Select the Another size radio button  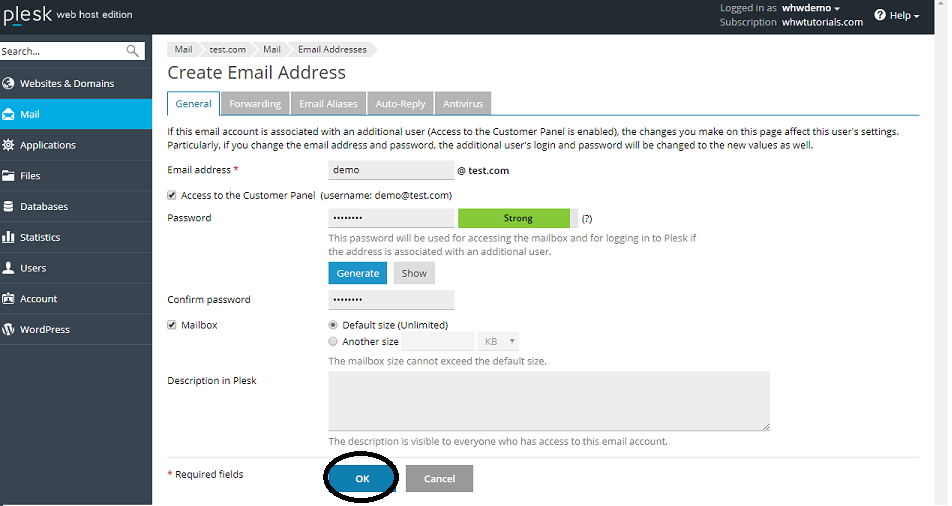pos(333,341)
